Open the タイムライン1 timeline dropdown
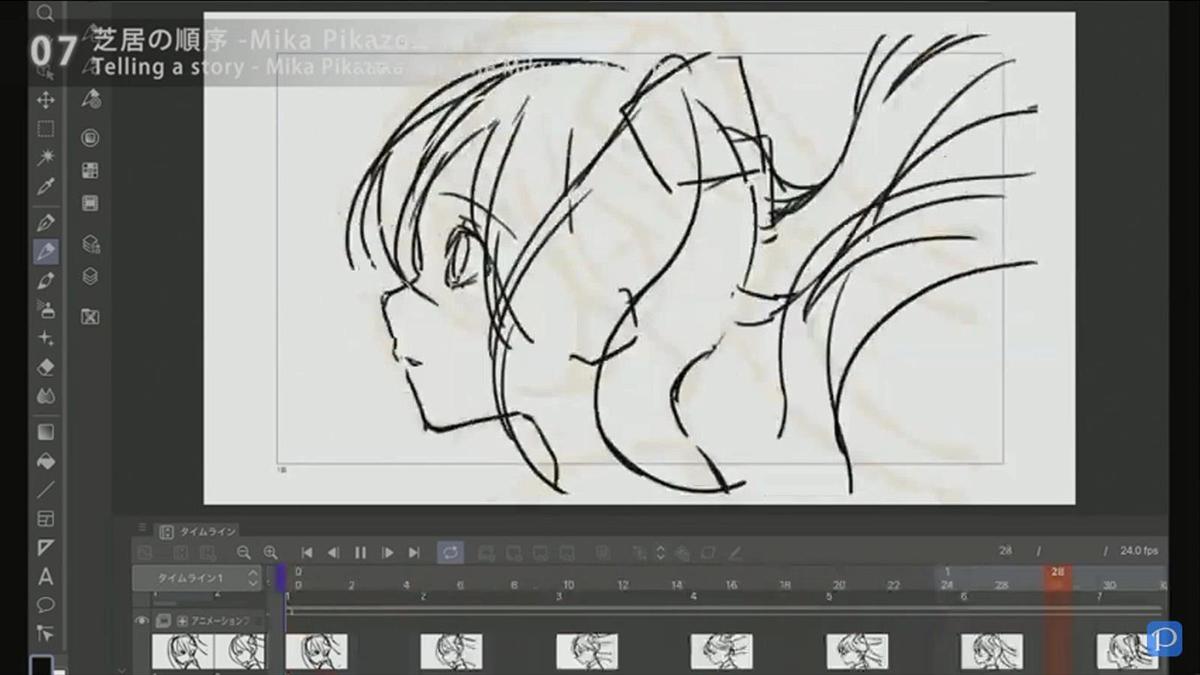The height and width of the screenshot is (675, 1200). 198,578
